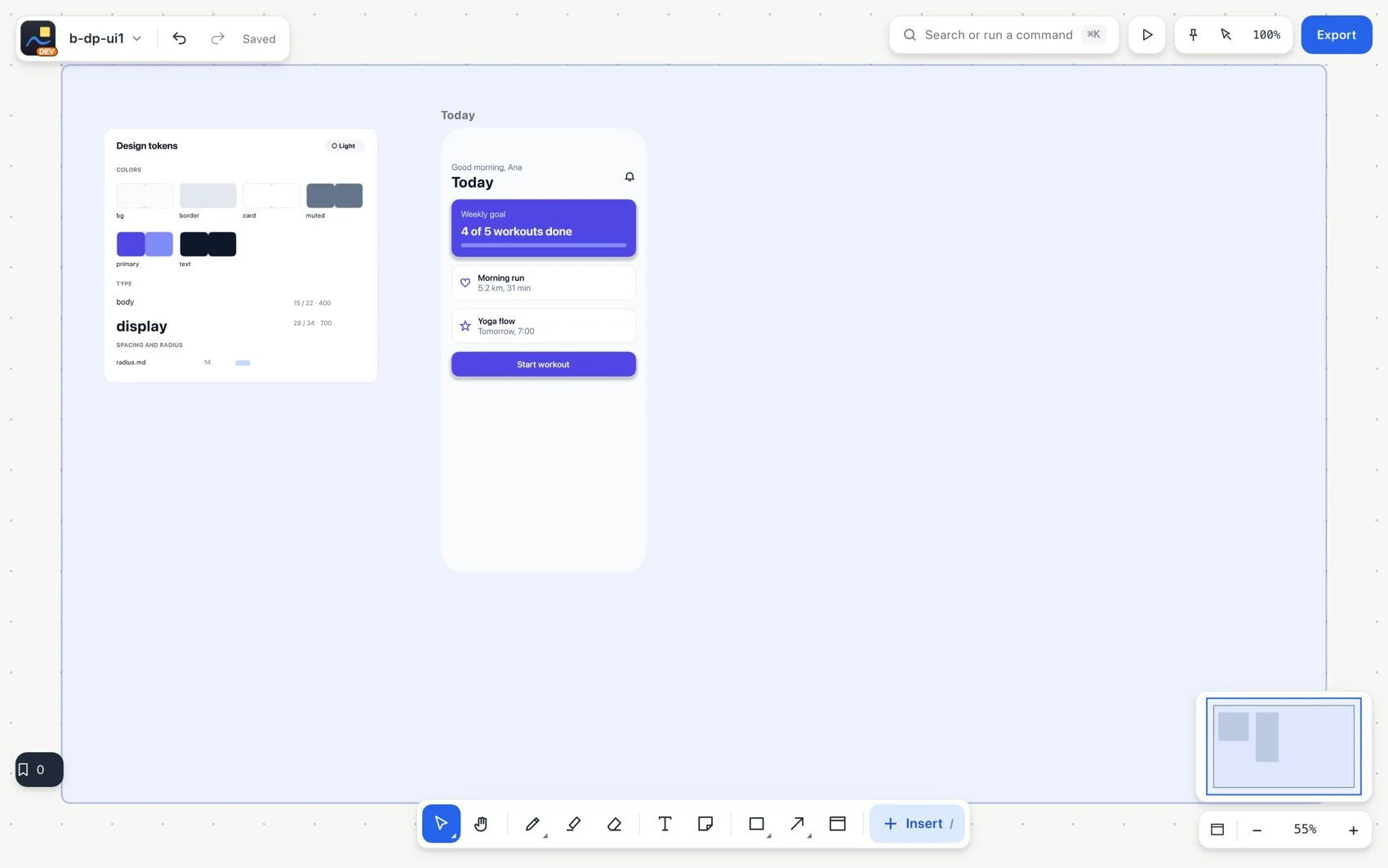Click the Saved status text
This screenshot has width=1388, height=868.
[259, 38]
